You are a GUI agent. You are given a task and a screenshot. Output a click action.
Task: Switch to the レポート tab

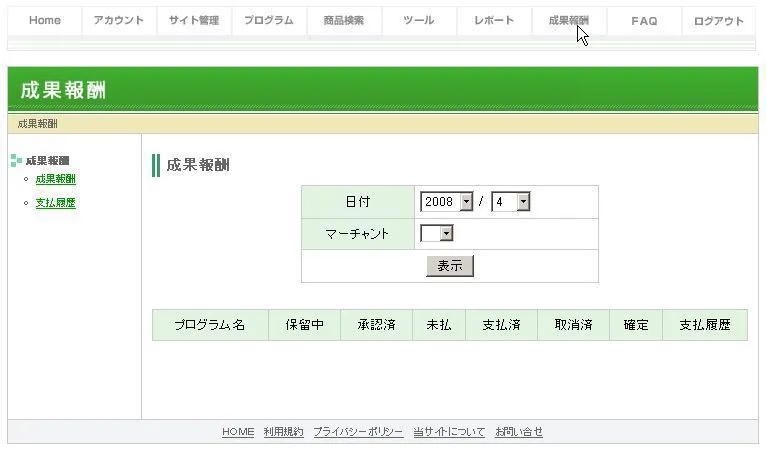point(494,21)
